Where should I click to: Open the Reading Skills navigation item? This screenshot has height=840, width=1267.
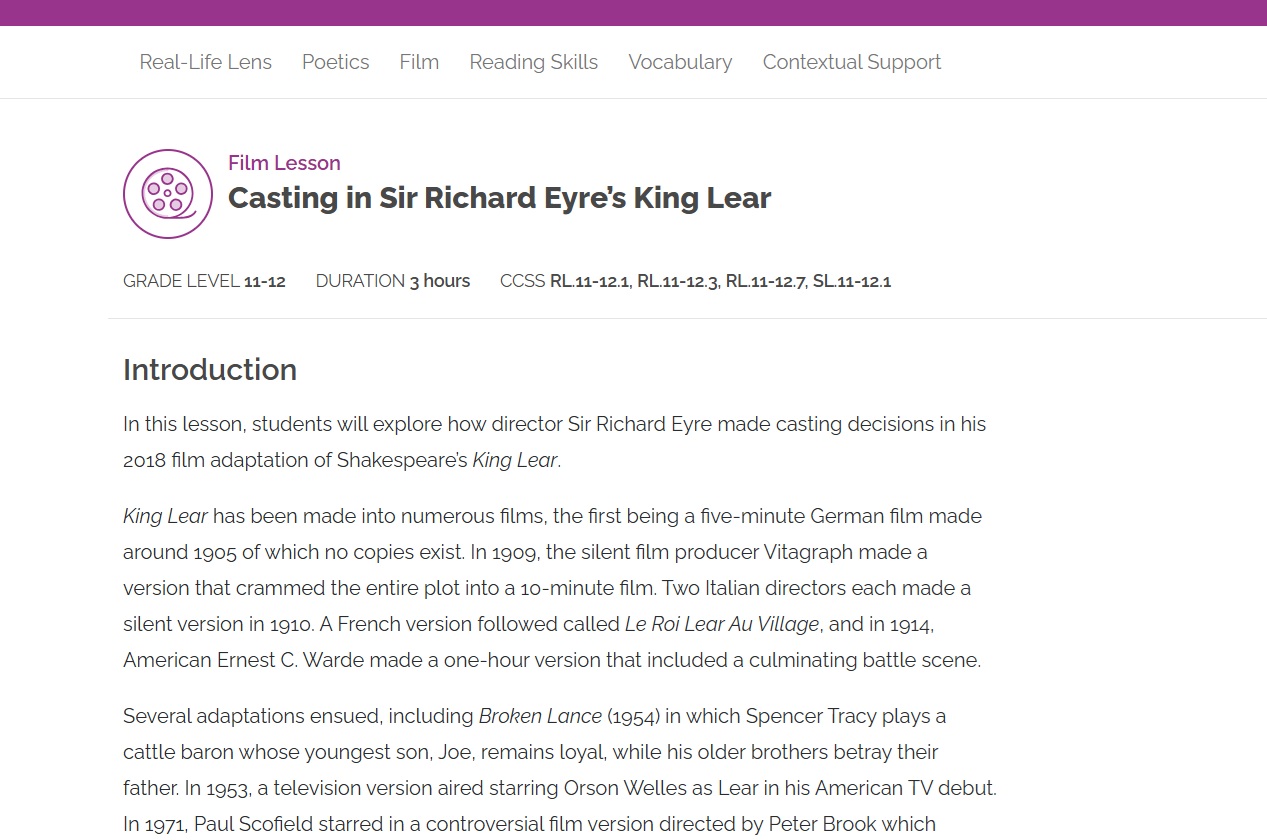[533, 62]
